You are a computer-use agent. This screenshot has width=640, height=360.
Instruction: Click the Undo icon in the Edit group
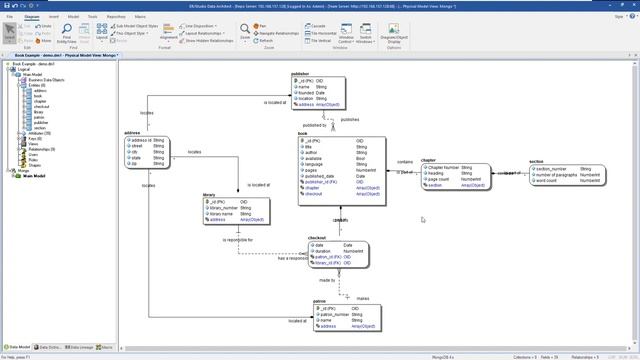(38, 26)
